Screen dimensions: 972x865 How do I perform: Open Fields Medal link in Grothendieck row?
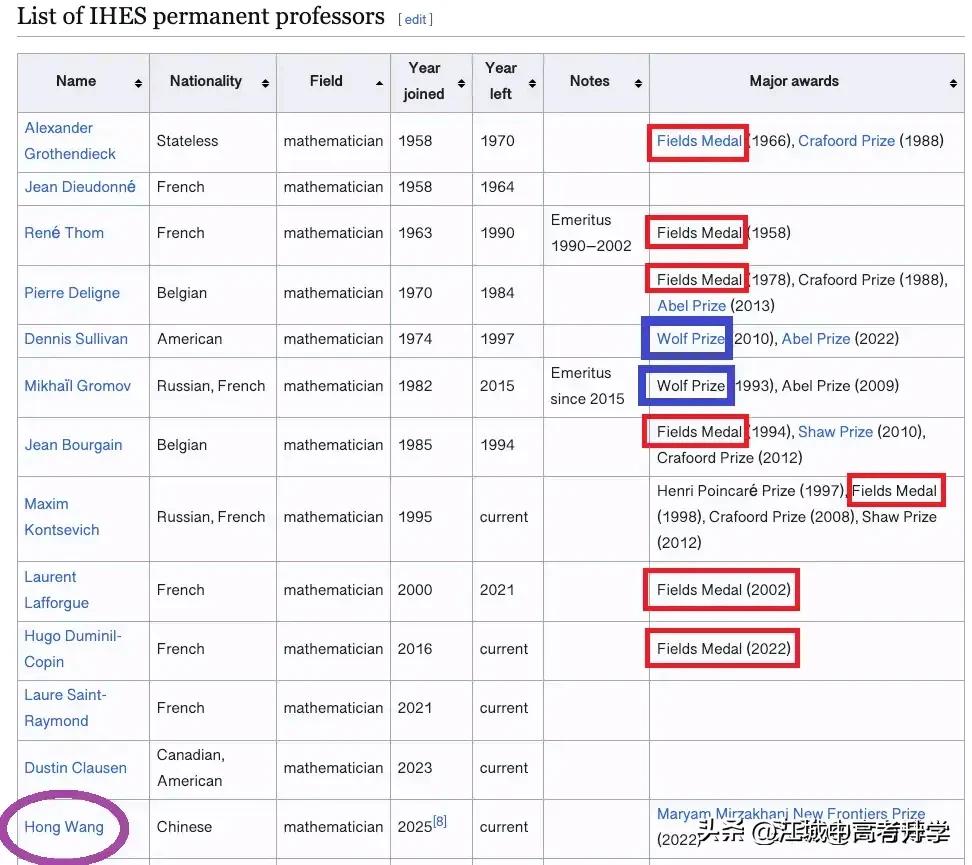click(699, 141)
